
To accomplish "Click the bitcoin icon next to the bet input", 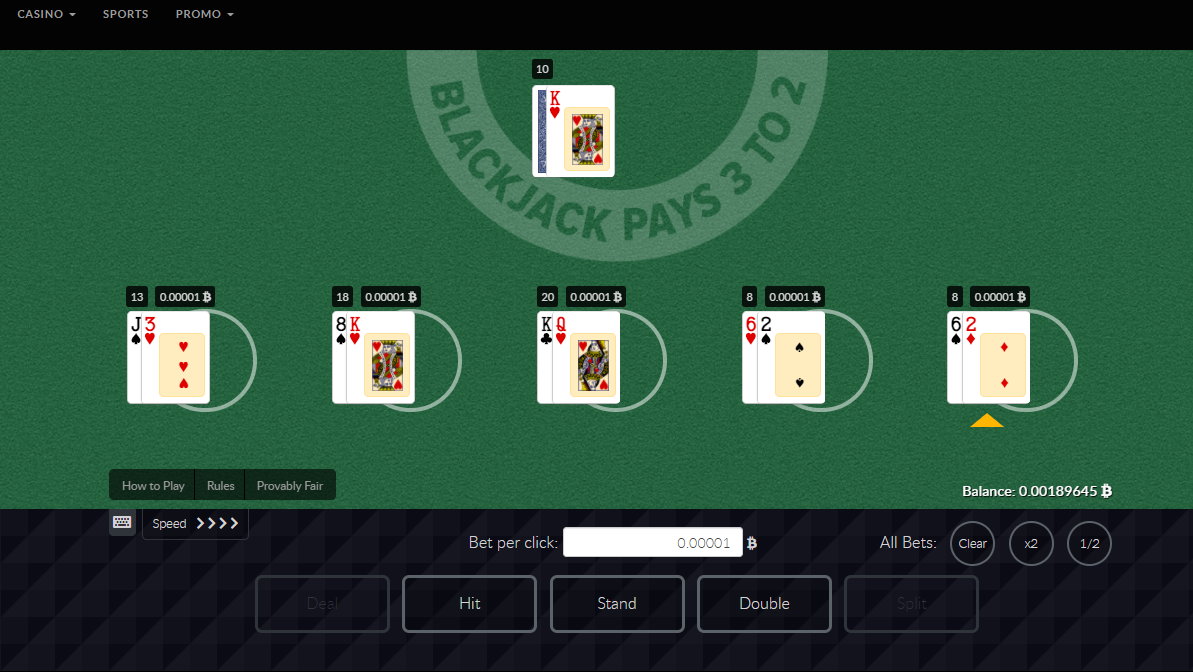I will coord(752,543).
